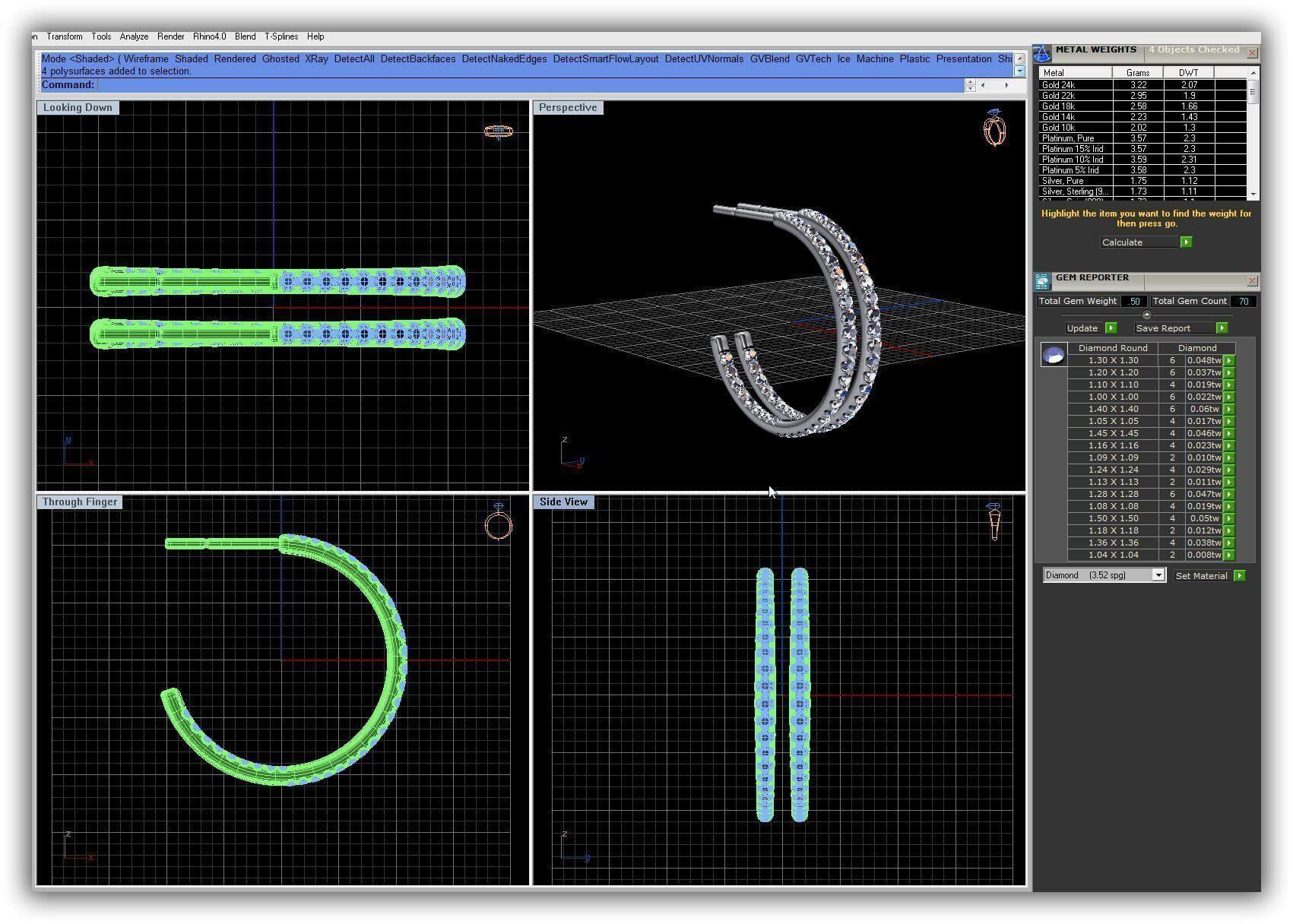
Task: Click green arrow for 1.24 X 1.24 row
Action: (1229, 470)
